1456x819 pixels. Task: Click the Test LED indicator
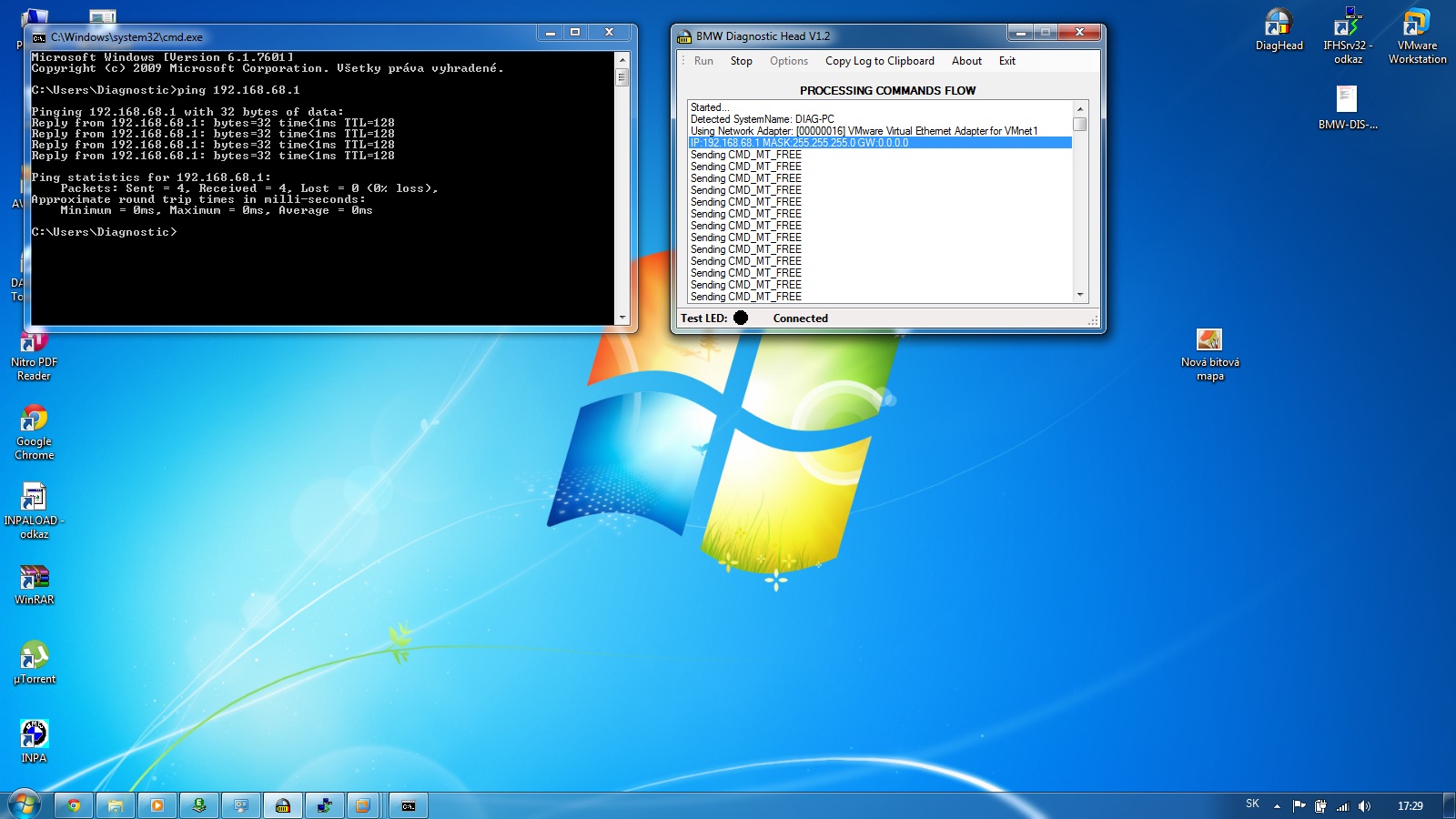741,318
